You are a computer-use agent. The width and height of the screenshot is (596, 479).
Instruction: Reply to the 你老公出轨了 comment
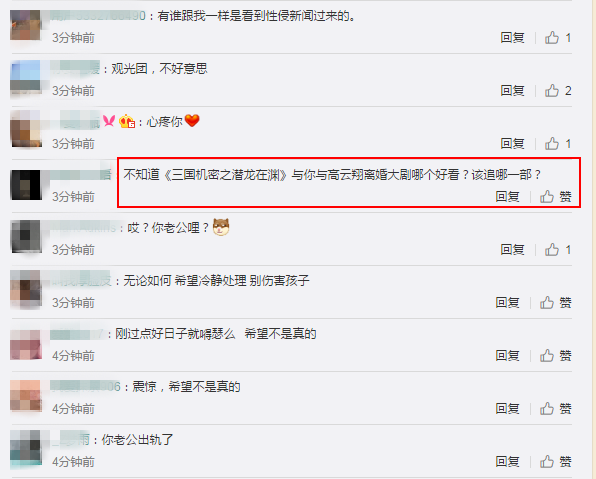pyautogui.click(x=507, y=462)
